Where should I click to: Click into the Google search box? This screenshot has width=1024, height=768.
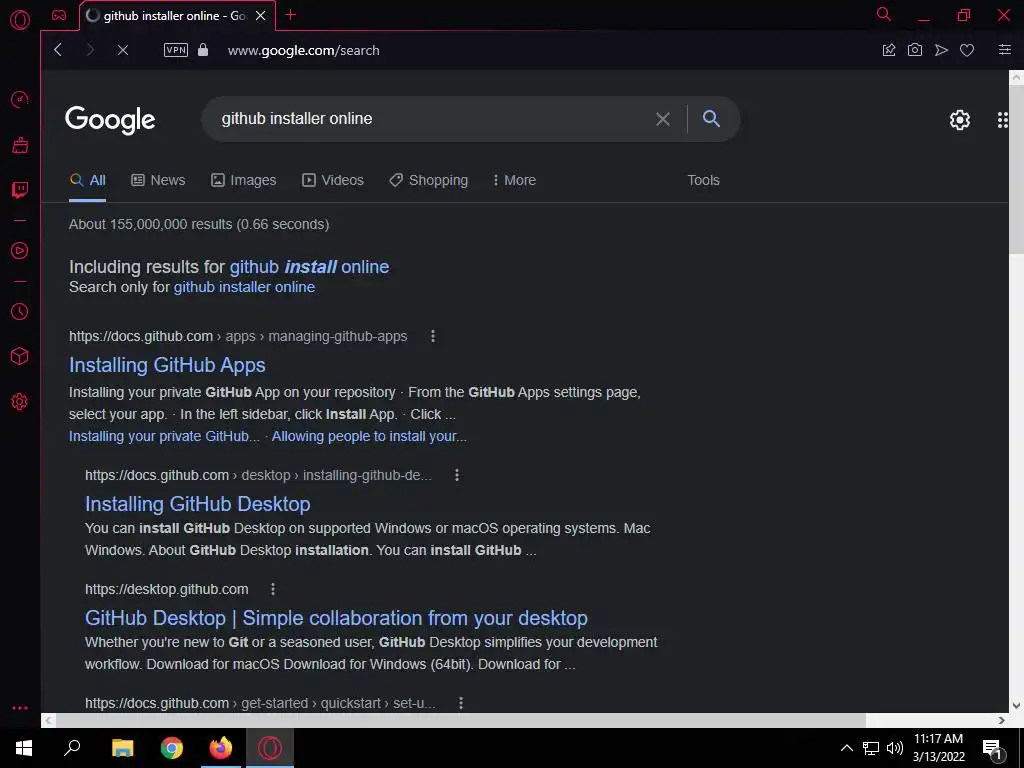[431, 119]
